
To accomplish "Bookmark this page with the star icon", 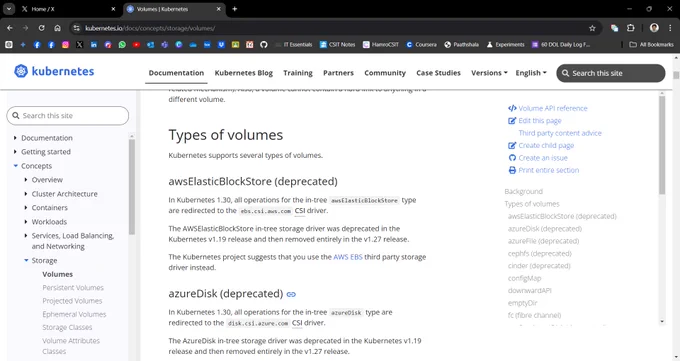I will tap(592, 28).
